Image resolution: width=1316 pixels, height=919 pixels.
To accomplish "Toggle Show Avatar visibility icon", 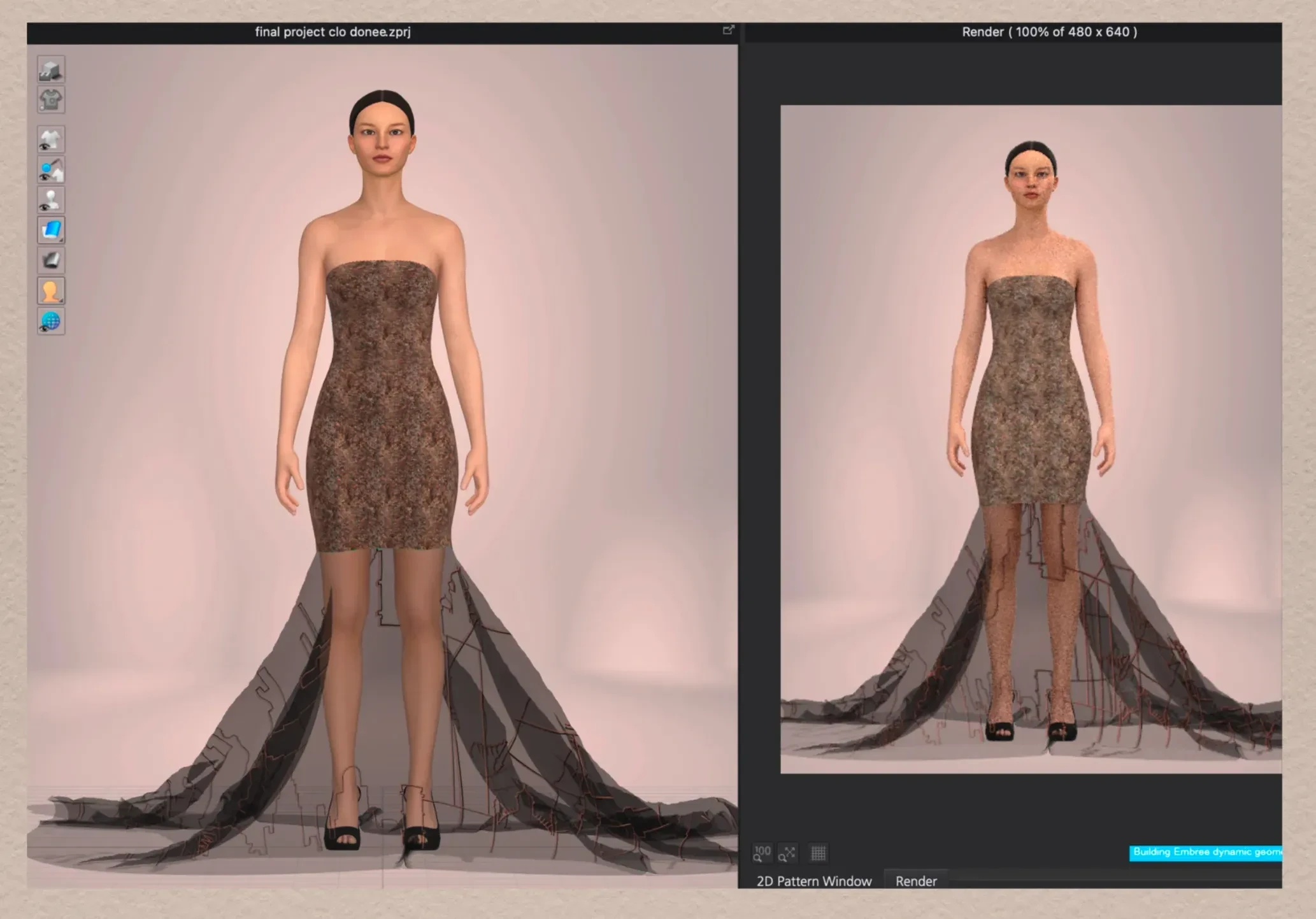I will coord(51,200).
